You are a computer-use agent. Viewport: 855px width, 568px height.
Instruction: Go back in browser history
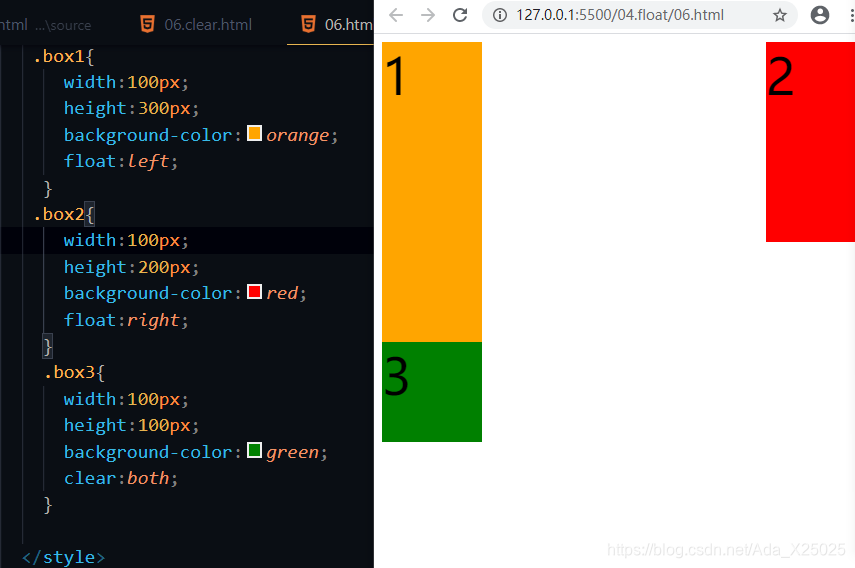396,15
